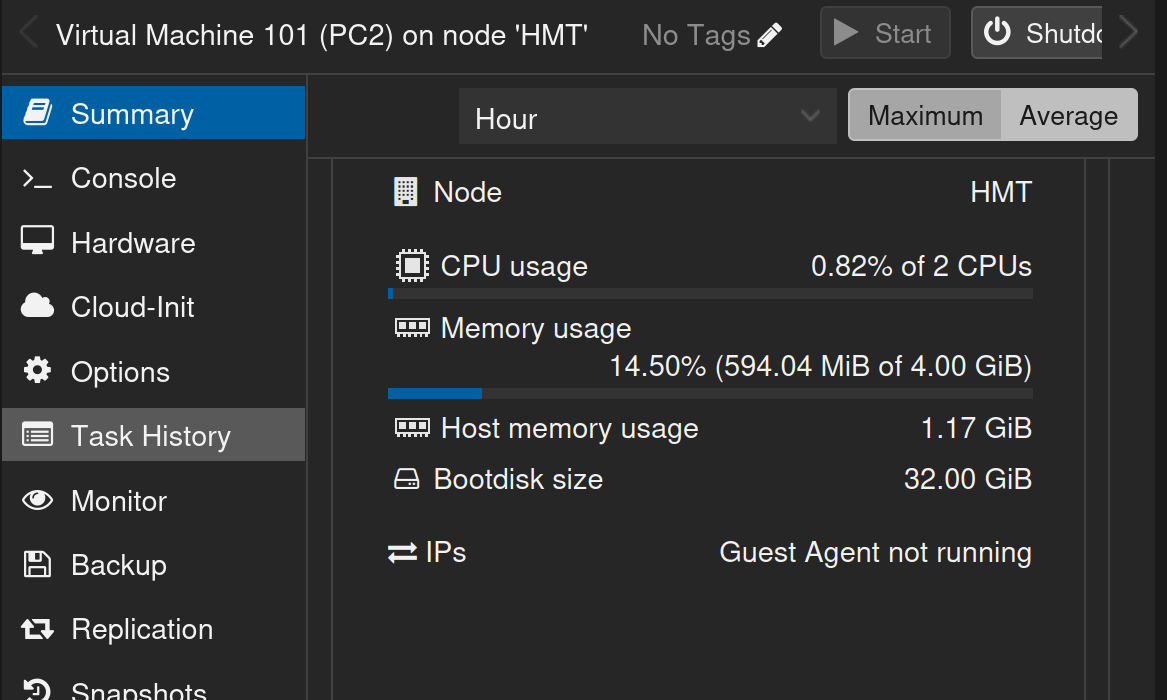Click the Memory usage progress bar
Viewport: 1167px width, 700px height.
click(710, 394)
